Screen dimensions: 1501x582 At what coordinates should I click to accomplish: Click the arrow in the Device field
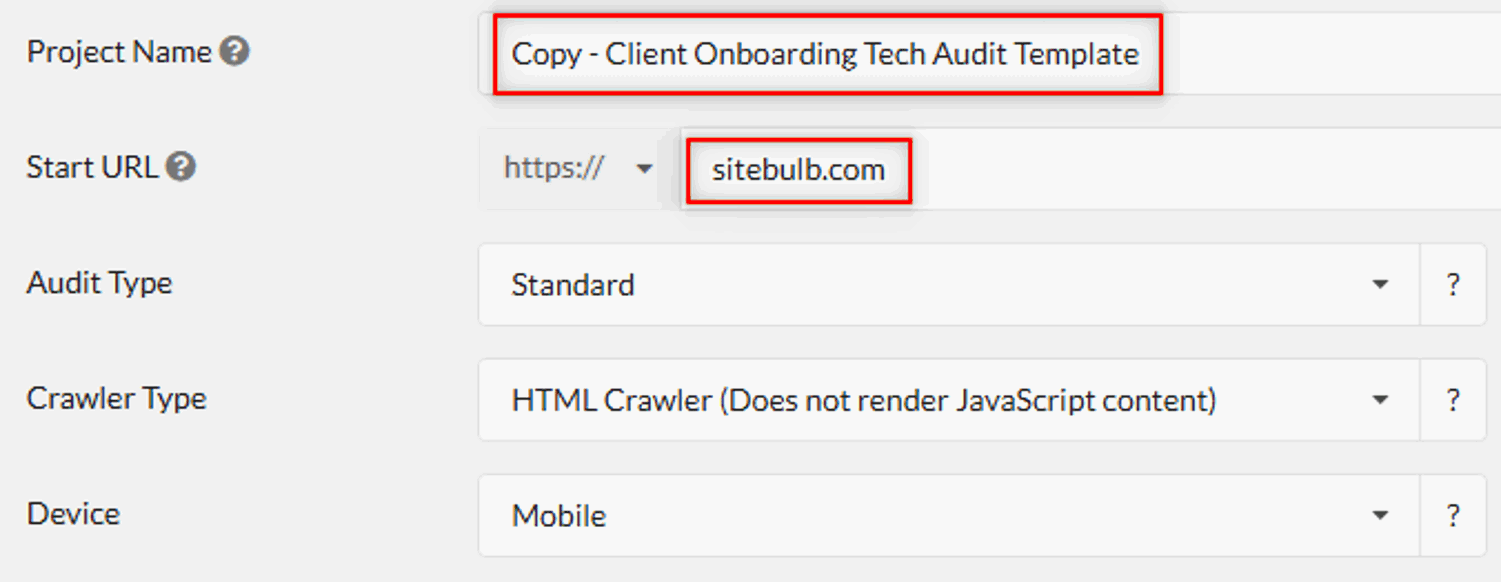(1380, 516)
